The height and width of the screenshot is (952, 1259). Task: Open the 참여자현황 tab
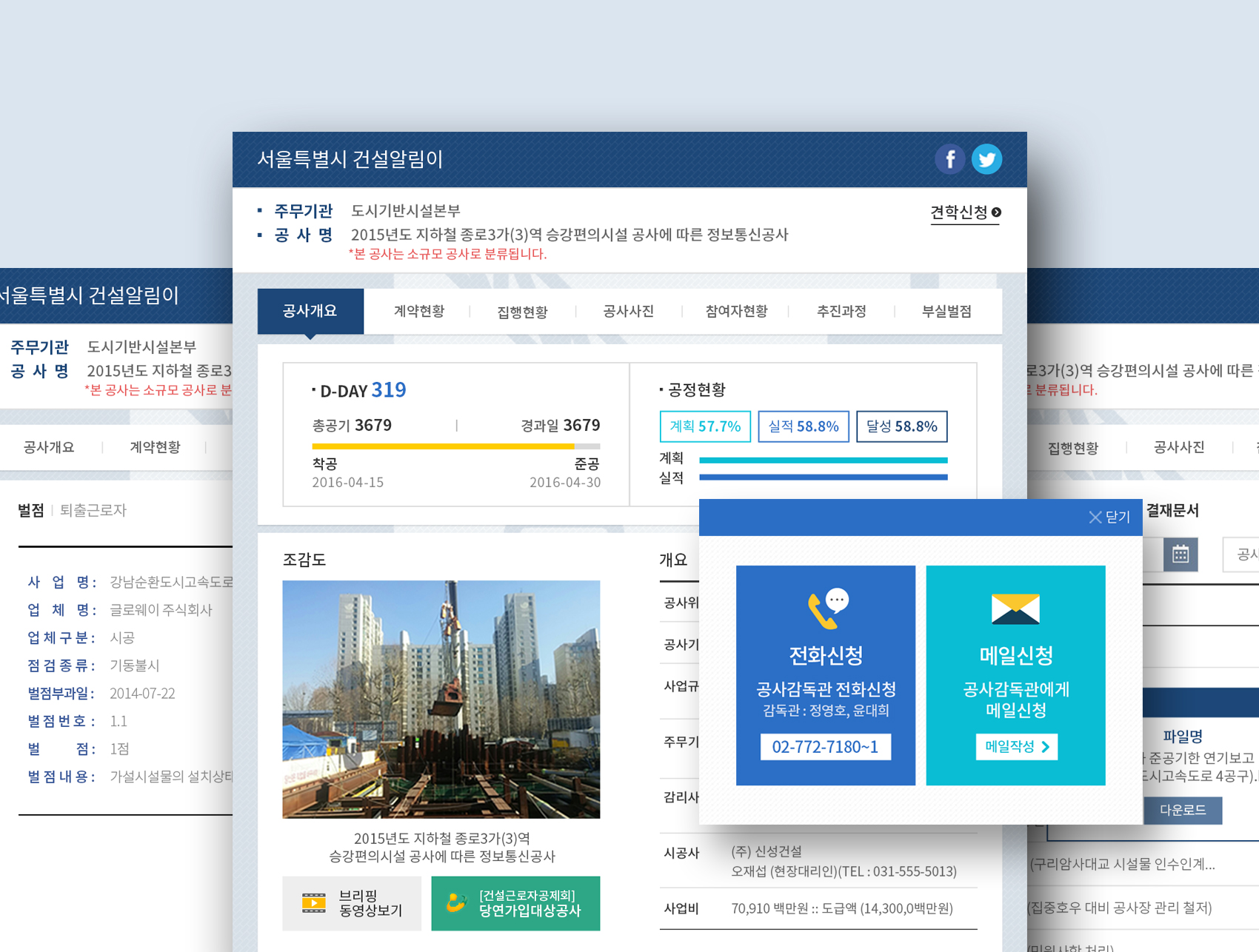[736, 311]
